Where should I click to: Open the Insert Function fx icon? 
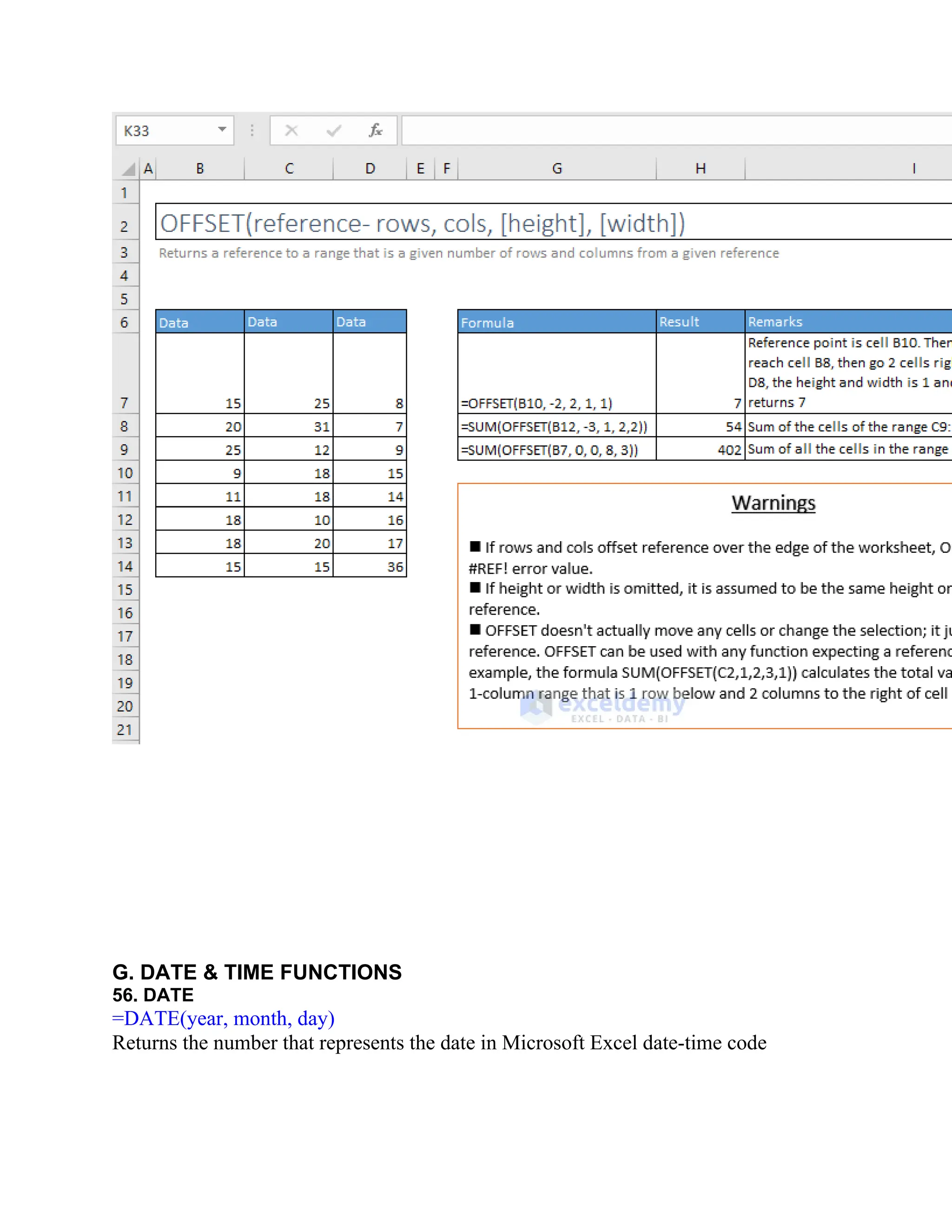(376, 131)
